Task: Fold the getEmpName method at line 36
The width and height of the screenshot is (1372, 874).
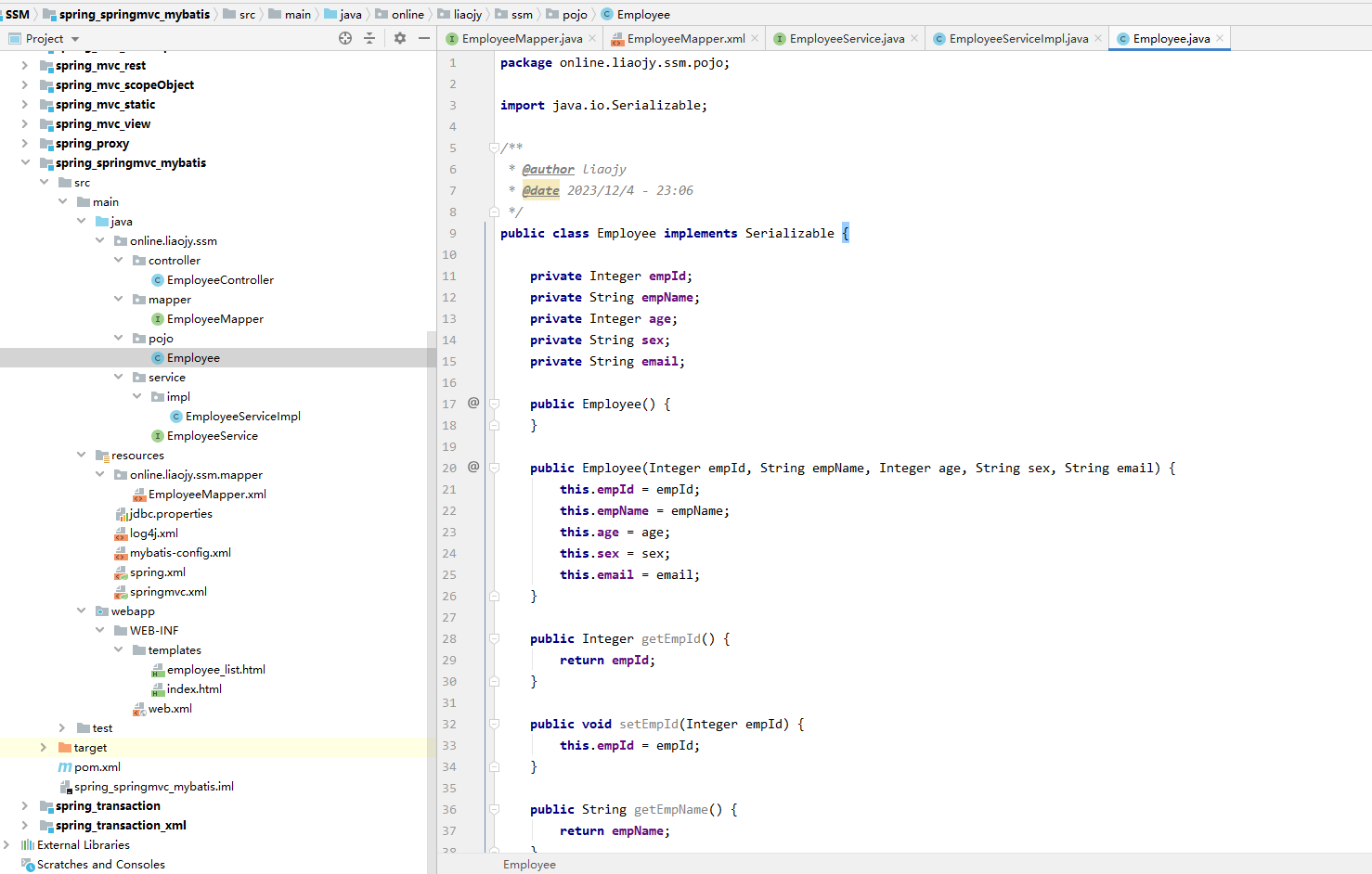Action: (494, 809)
